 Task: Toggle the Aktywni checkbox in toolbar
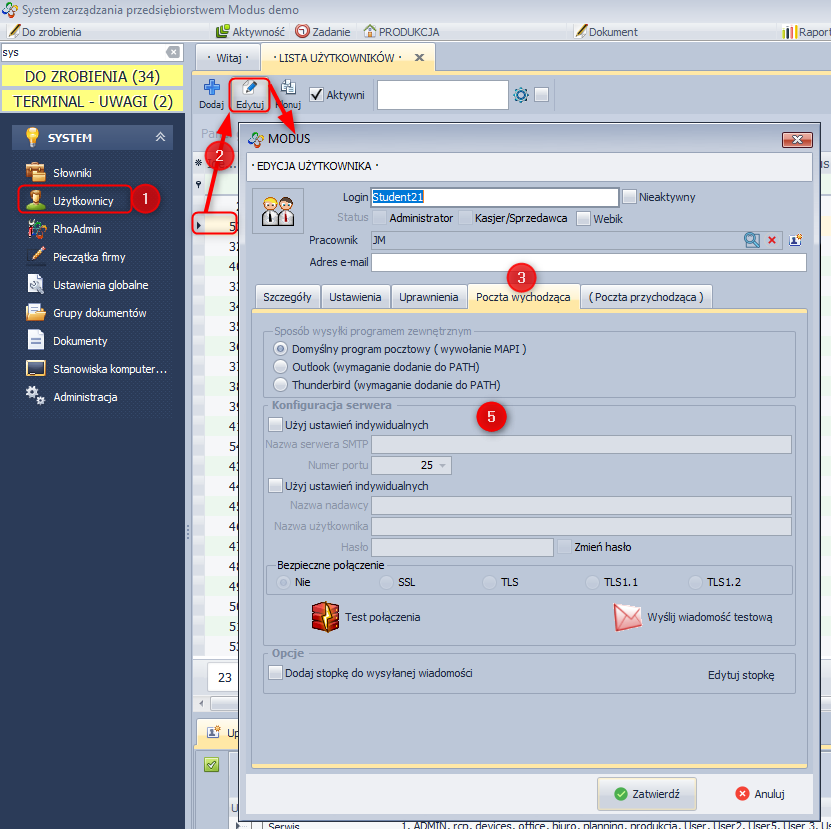pos(317,95)
